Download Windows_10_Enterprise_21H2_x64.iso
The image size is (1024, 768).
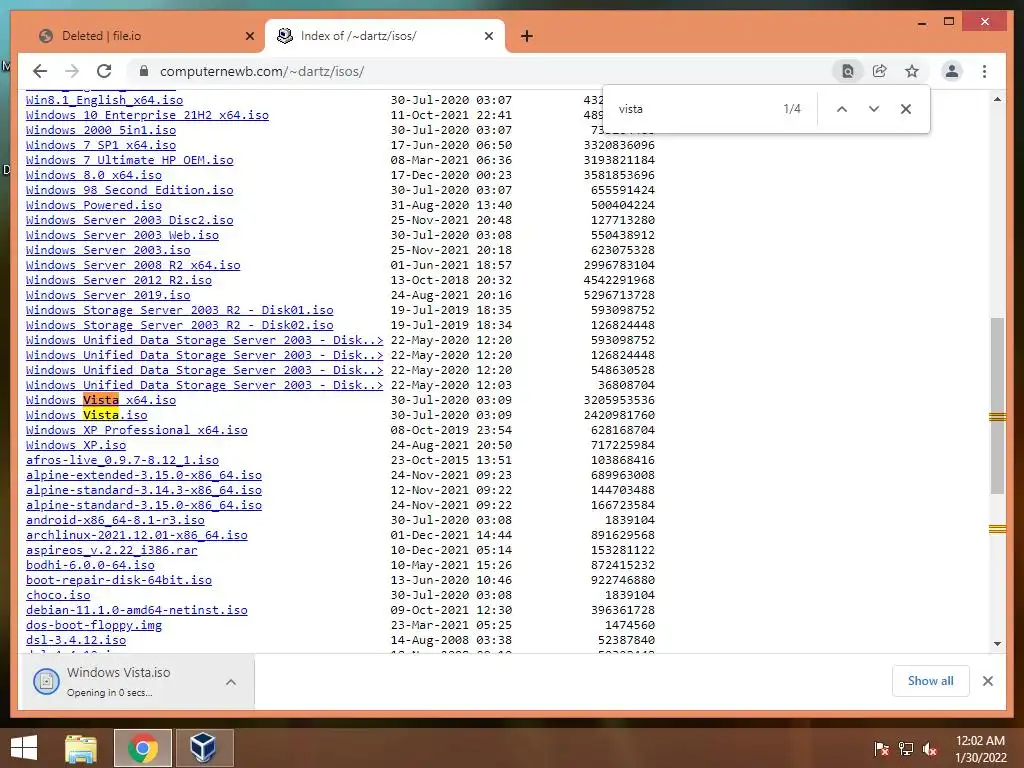(x=147, y=115)
